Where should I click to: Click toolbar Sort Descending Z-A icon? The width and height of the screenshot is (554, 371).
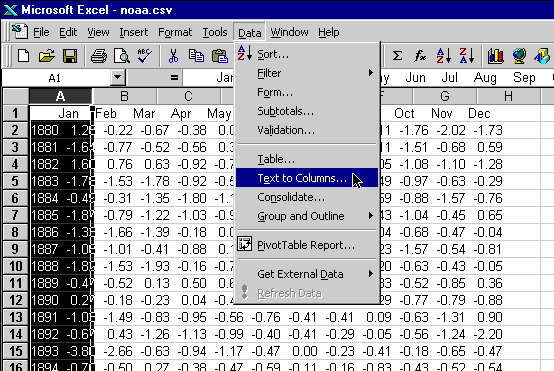coord(466,56)
